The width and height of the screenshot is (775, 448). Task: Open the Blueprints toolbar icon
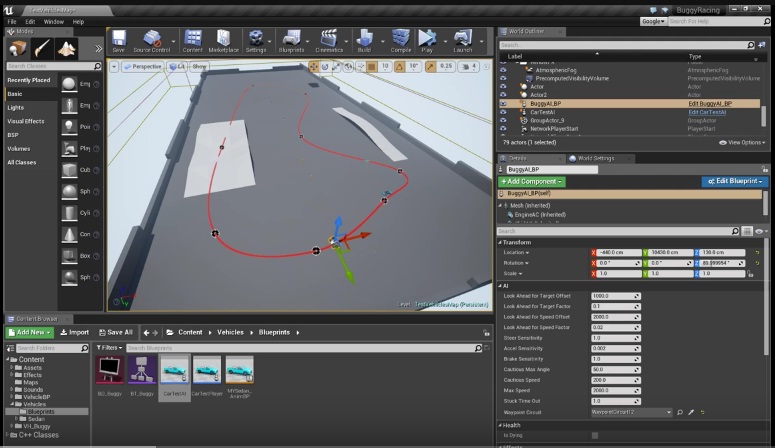pos(291,39)
